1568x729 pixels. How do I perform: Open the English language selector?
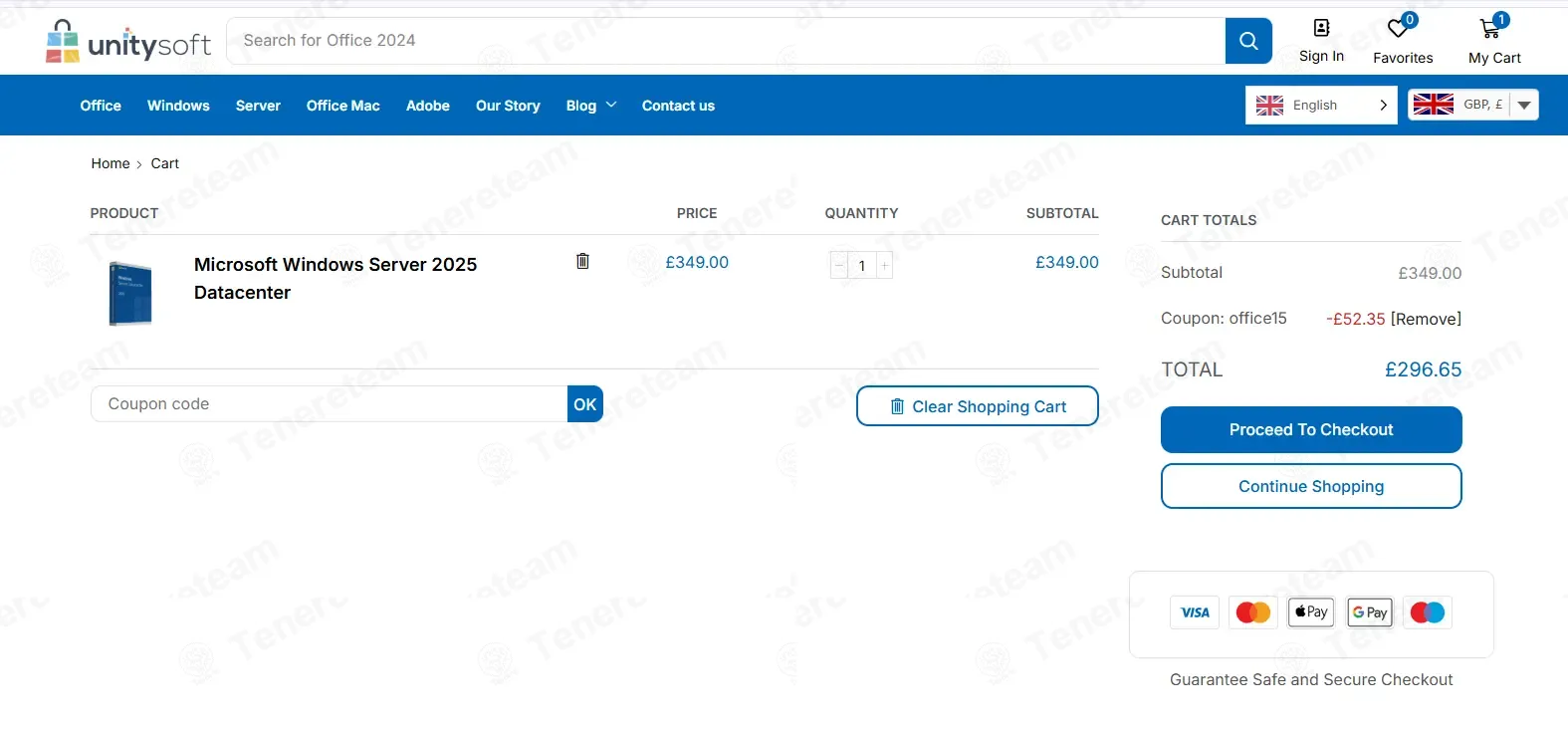coord(1321,105)
